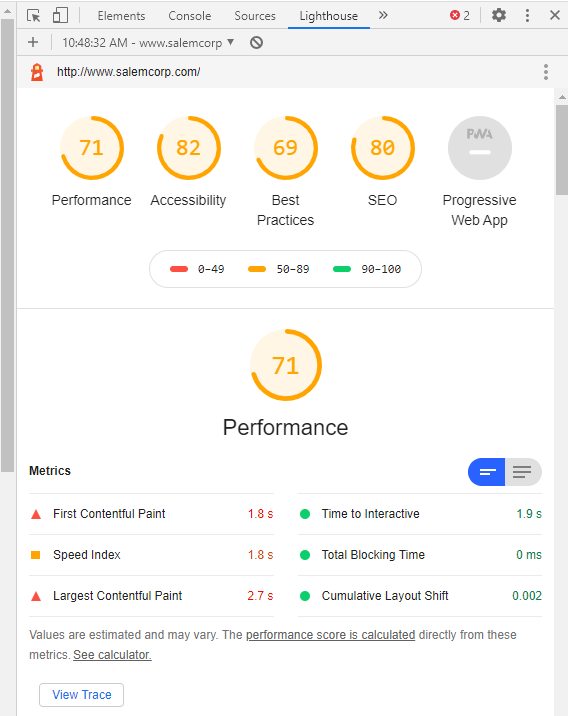Click the First Contentful Paint metric
The width and height of the screenshot is (568, 716).
pyautogui.click(x=152, y=514)
